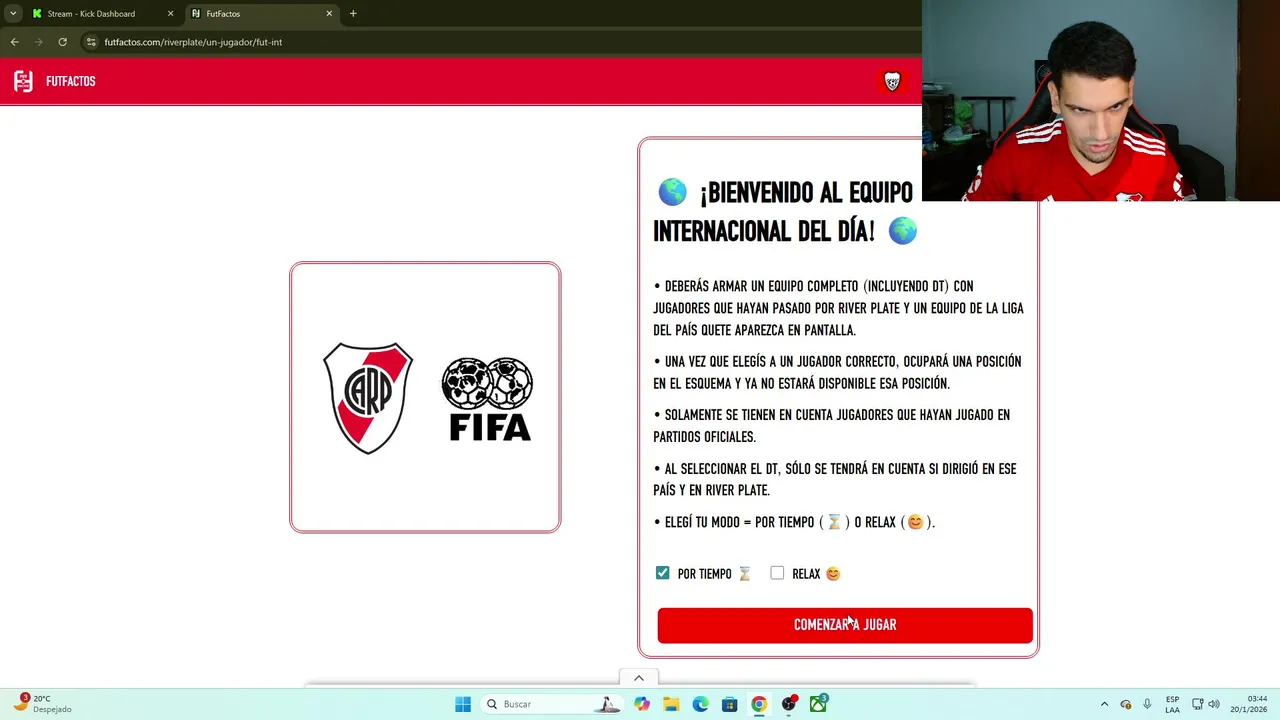Open network settings tray icon

1198,704
